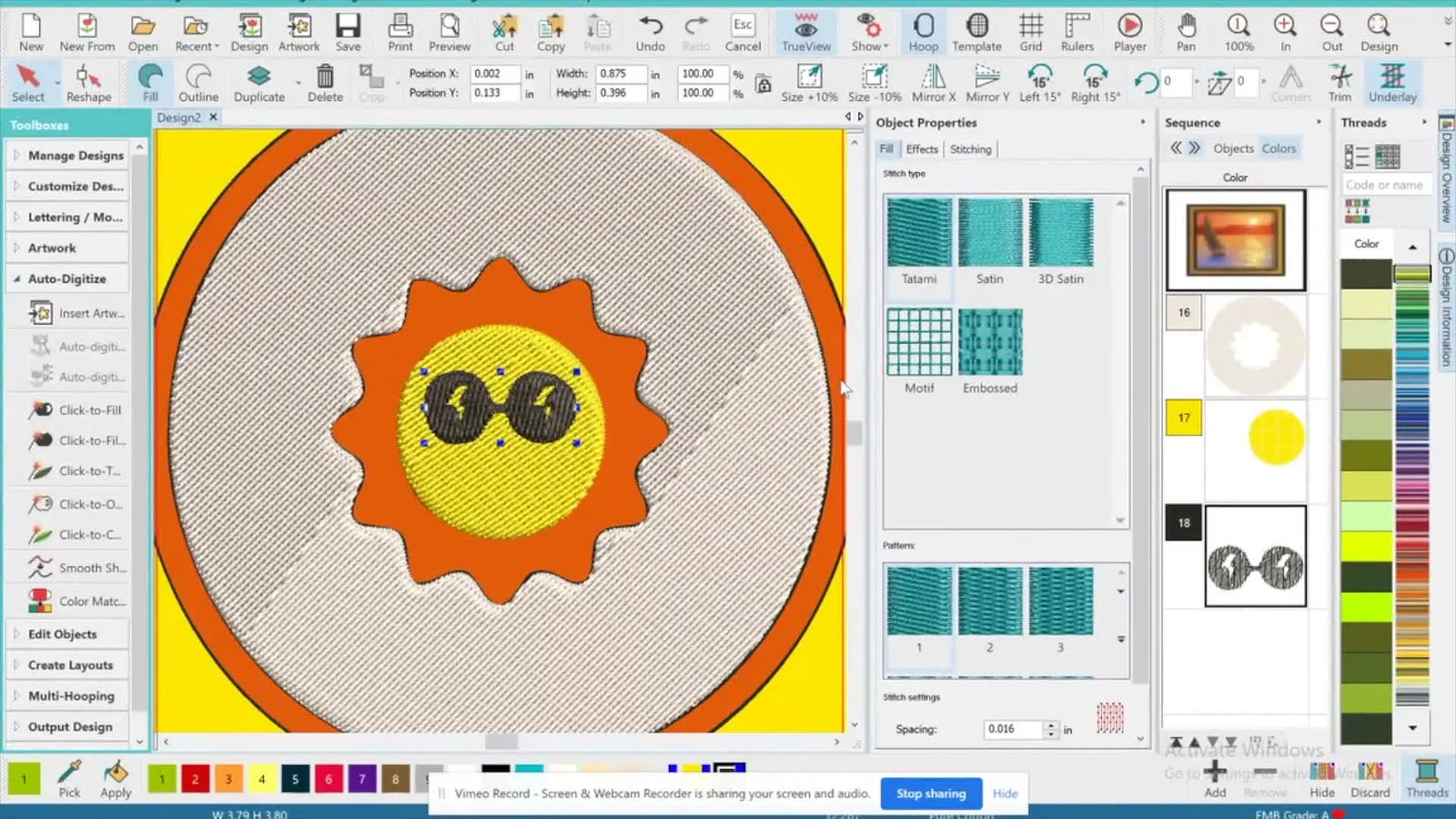
Task: Toggle the Underlay option
Action: pyautogui.click(x=1391, y=82)
